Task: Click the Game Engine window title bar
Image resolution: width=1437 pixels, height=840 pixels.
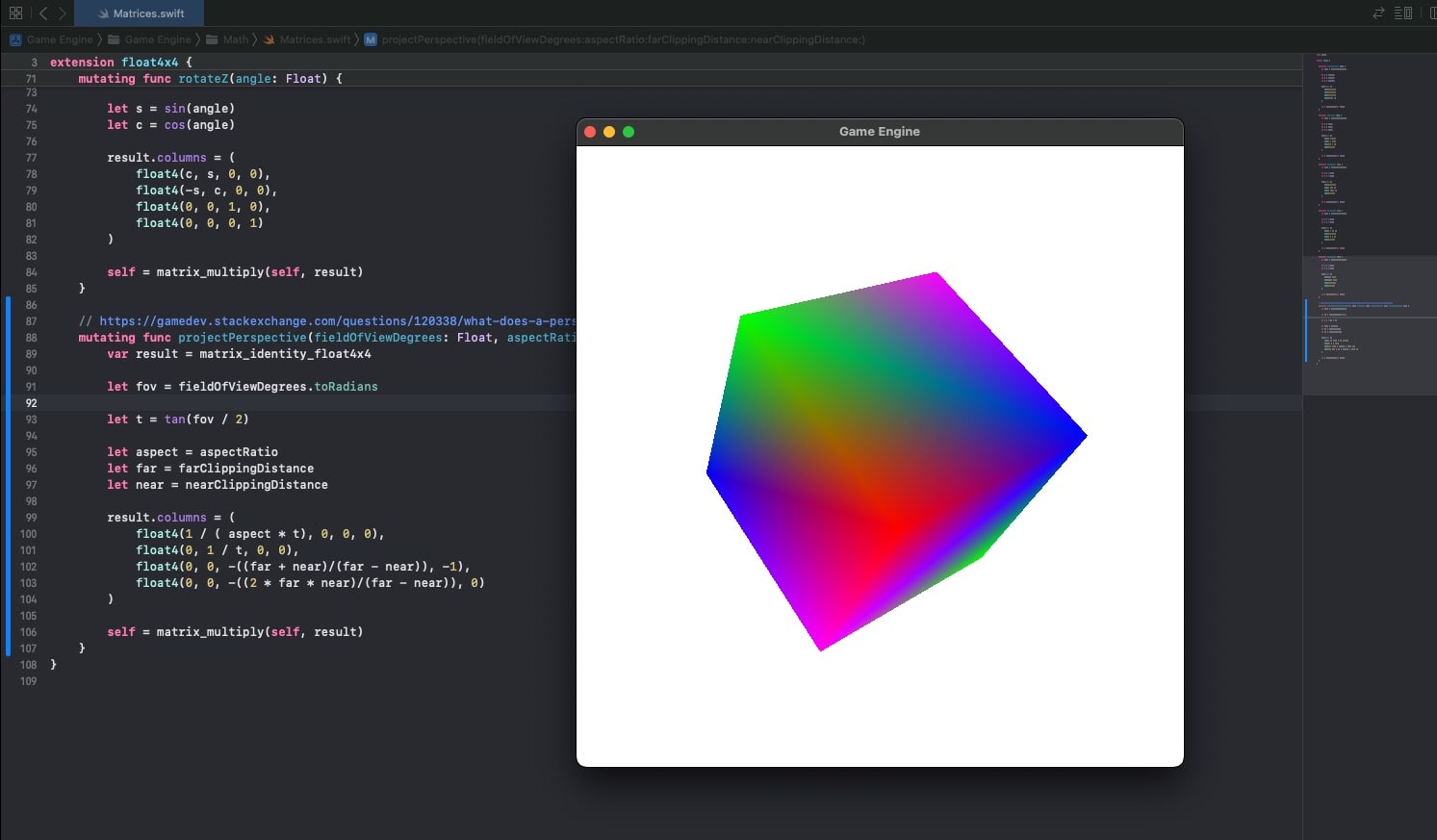Action: pyautogui.click(x=880, y=132)
